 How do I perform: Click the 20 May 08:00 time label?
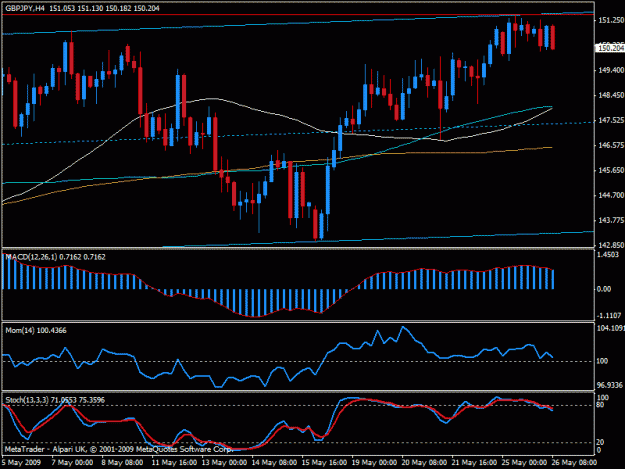[x=425, y=463]
